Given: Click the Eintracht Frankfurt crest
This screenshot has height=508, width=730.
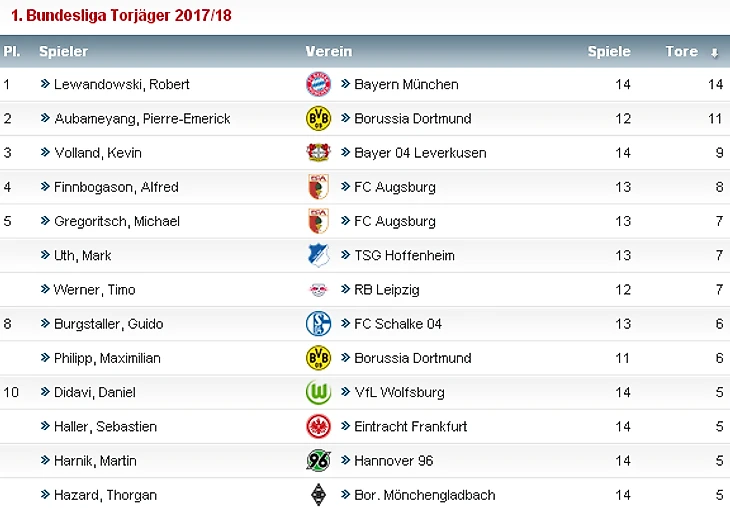Looking at the screenshot, I should click(318, 427).
